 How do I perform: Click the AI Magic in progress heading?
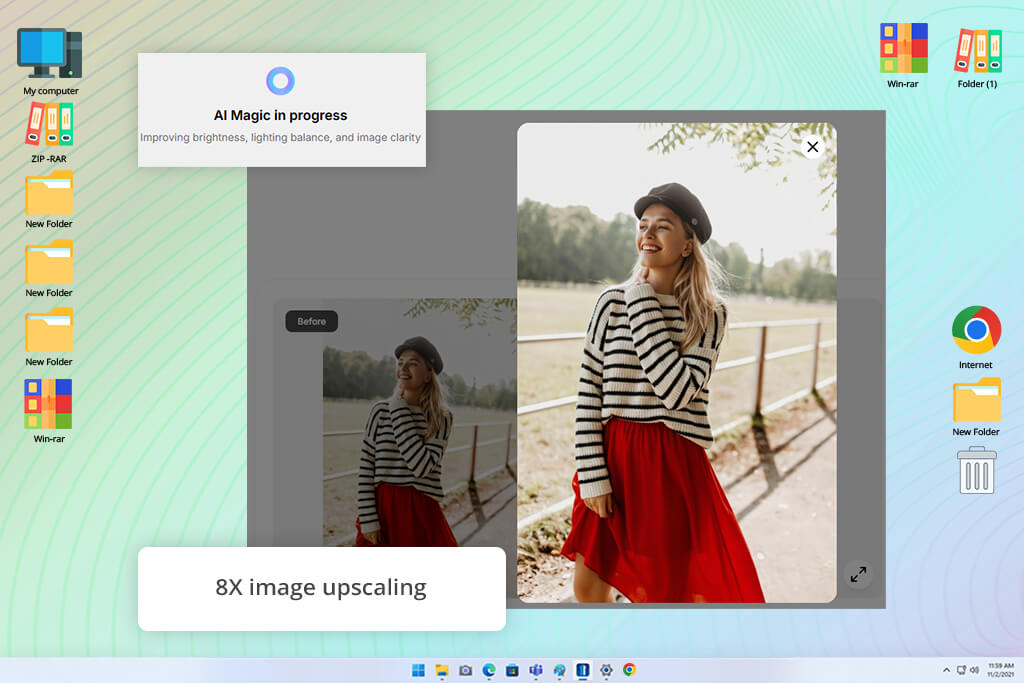click(x=281, y=116)
